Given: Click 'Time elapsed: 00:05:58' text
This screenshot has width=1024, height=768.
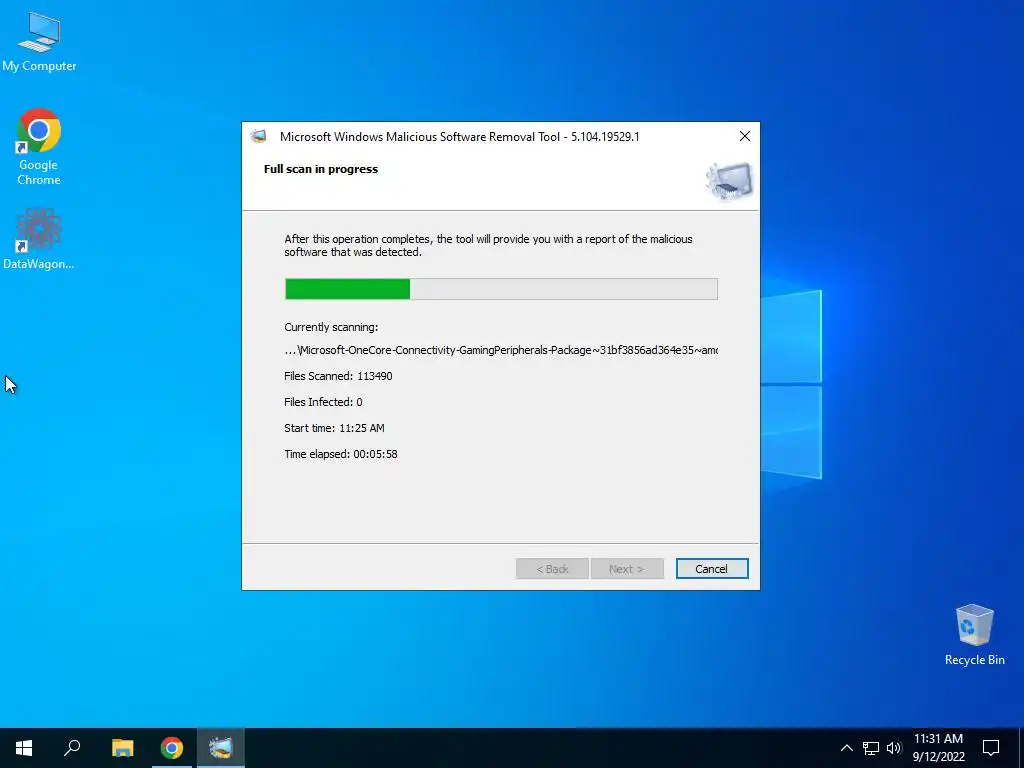Looking at the screenshot, I should point(341,455).
